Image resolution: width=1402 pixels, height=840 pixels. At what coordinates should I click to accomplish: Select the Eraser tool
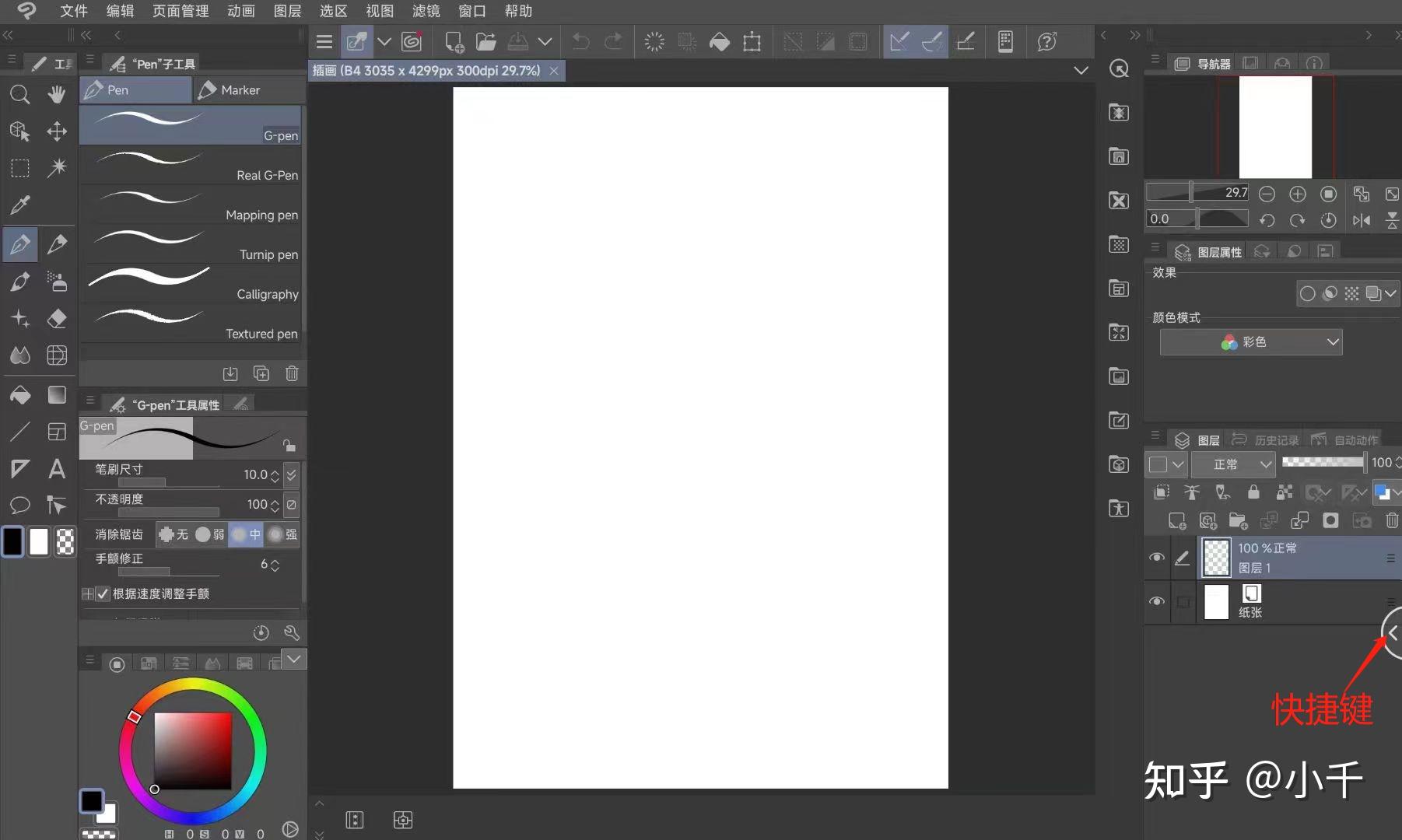57,319
